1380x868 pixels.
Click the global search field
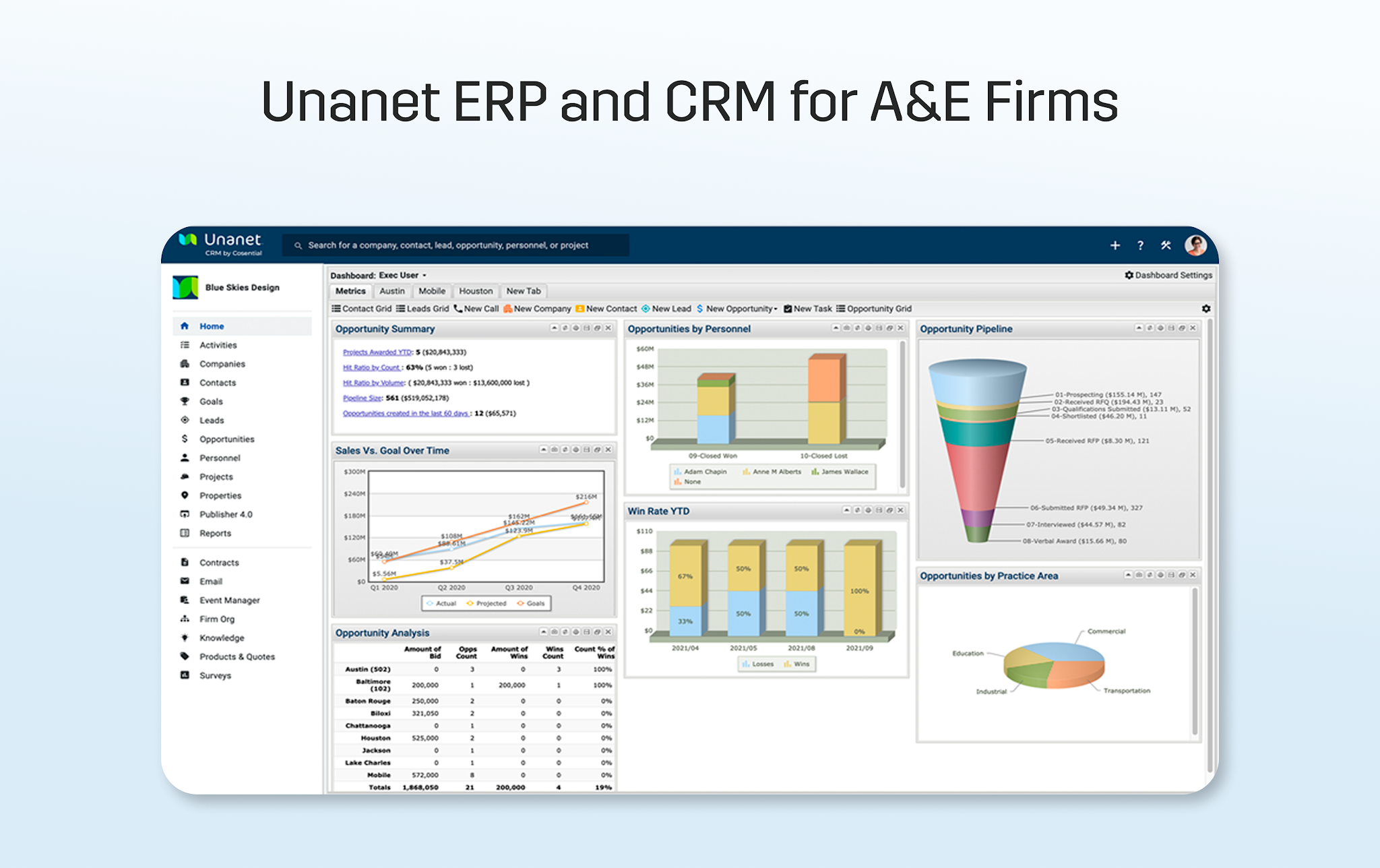click(x=456, y=245)
